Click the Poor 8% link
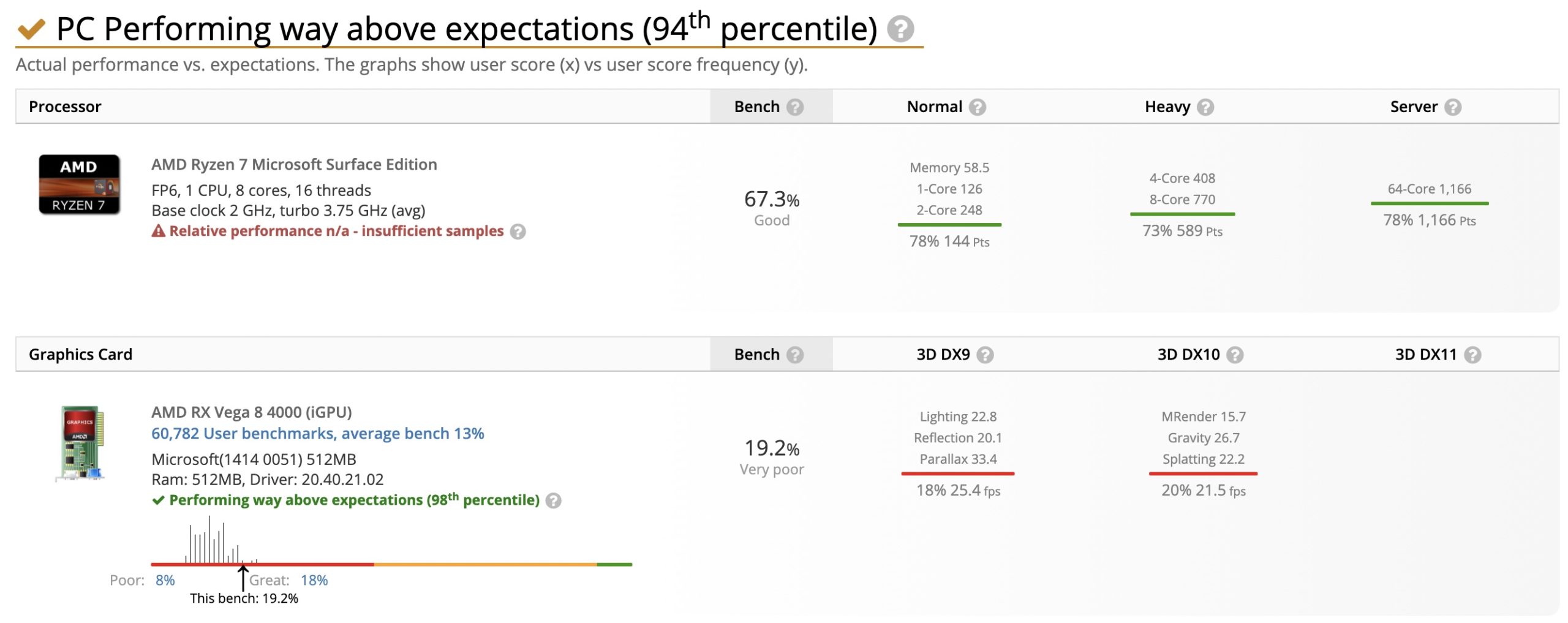The image size is (1568, 623). click(165, 580)
